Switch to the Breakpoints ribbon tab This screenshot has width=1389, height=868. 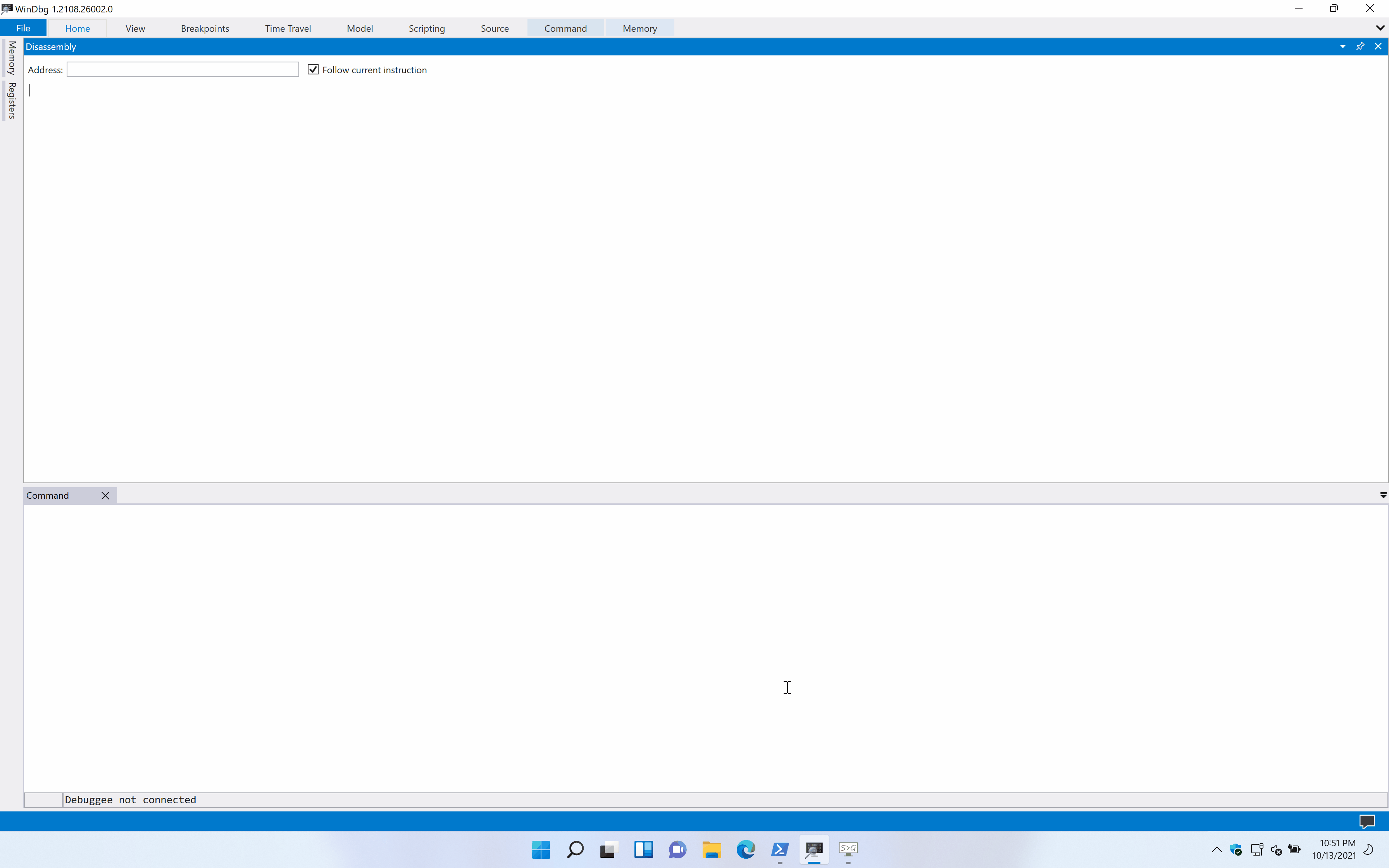click(x=204, y=28)
